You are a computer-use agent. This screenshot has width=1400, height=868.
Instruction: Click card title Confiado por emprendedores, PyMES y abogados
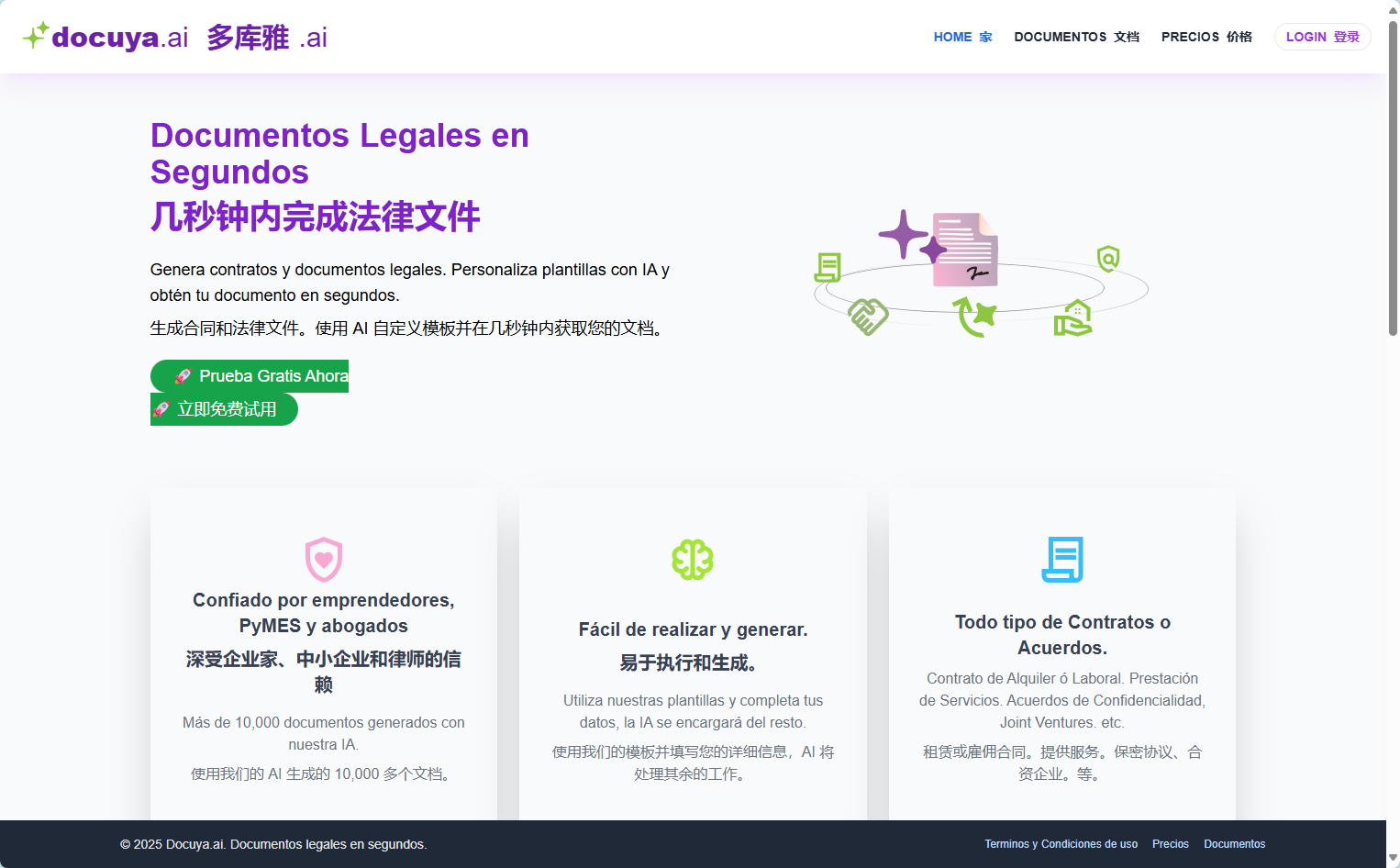(324, 613)
